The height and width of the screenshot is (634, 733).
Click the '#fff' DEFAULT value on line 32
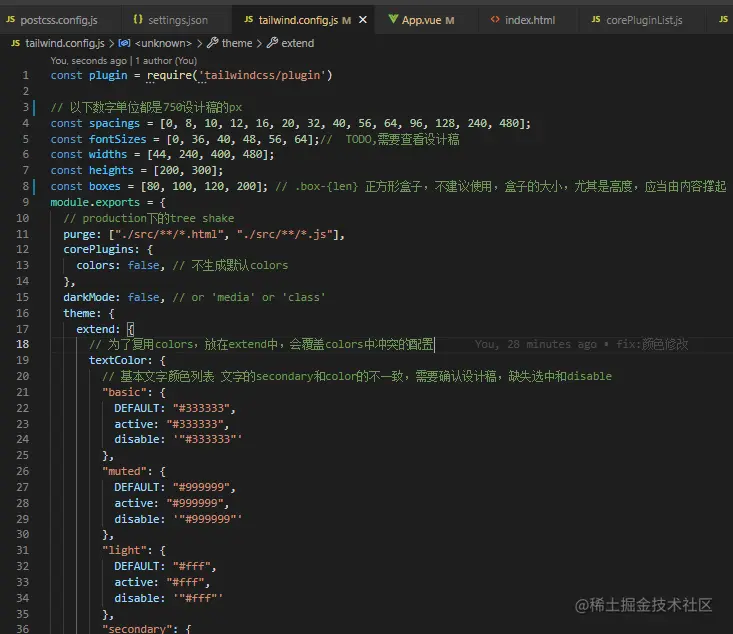[192, 566]
